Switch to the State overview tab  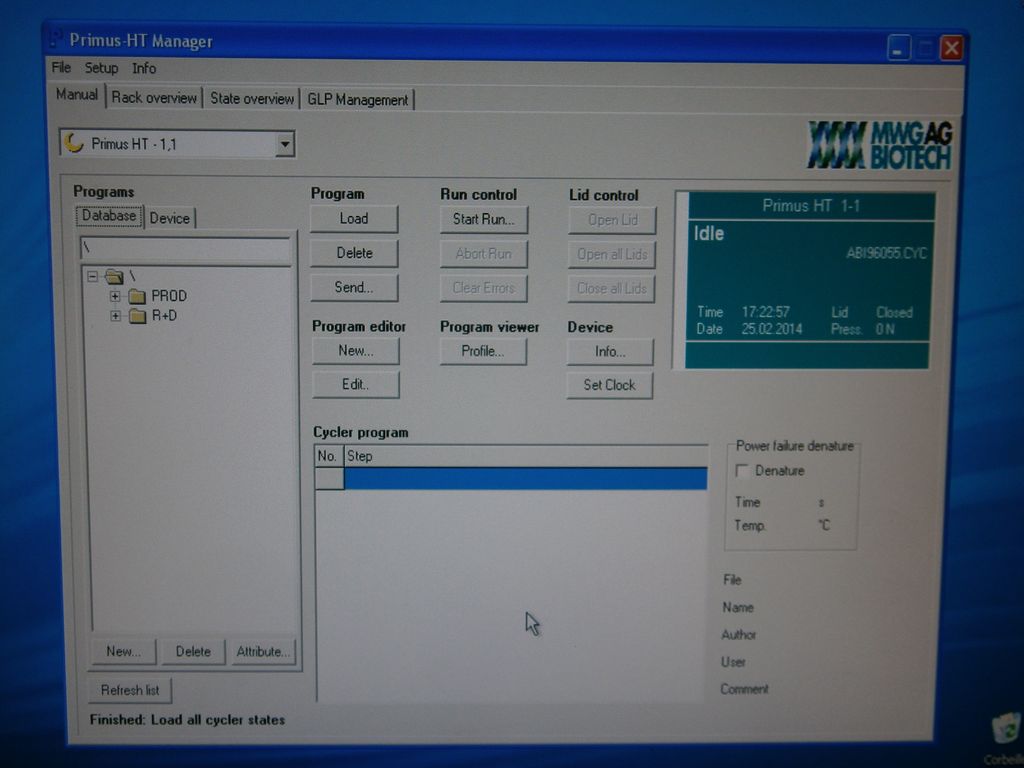pos(251,99)
